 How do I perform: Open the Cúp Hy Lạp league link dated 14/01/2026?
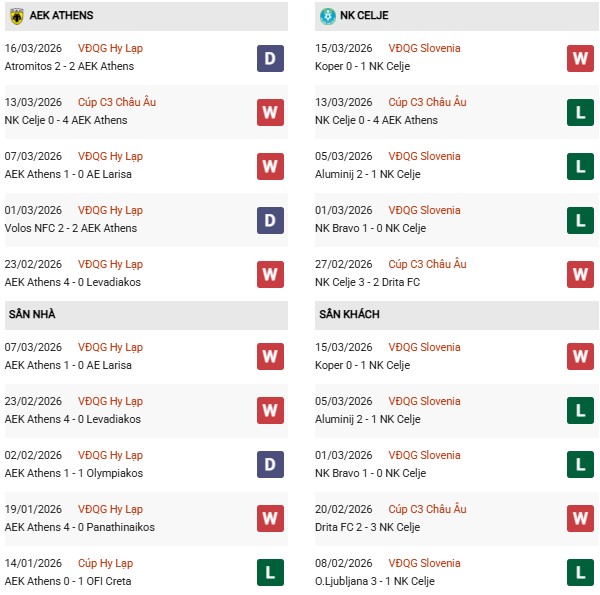(109, 563)
